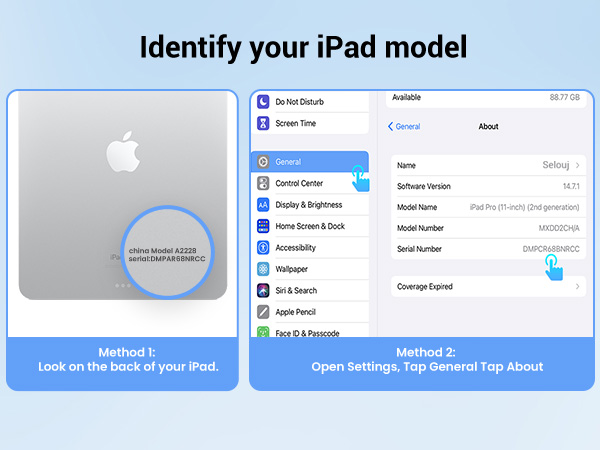The height and width of the screenshot is (450, 600).
Task: Open Do Not Disturb settings
Action: coord(310,102)
